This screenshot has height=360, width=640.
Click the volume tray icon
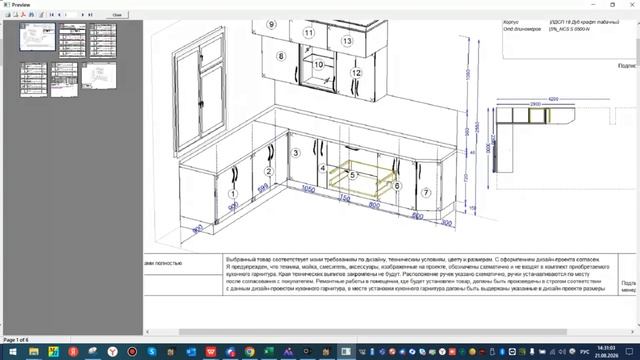pyautogui.click(x=562, y=351)
